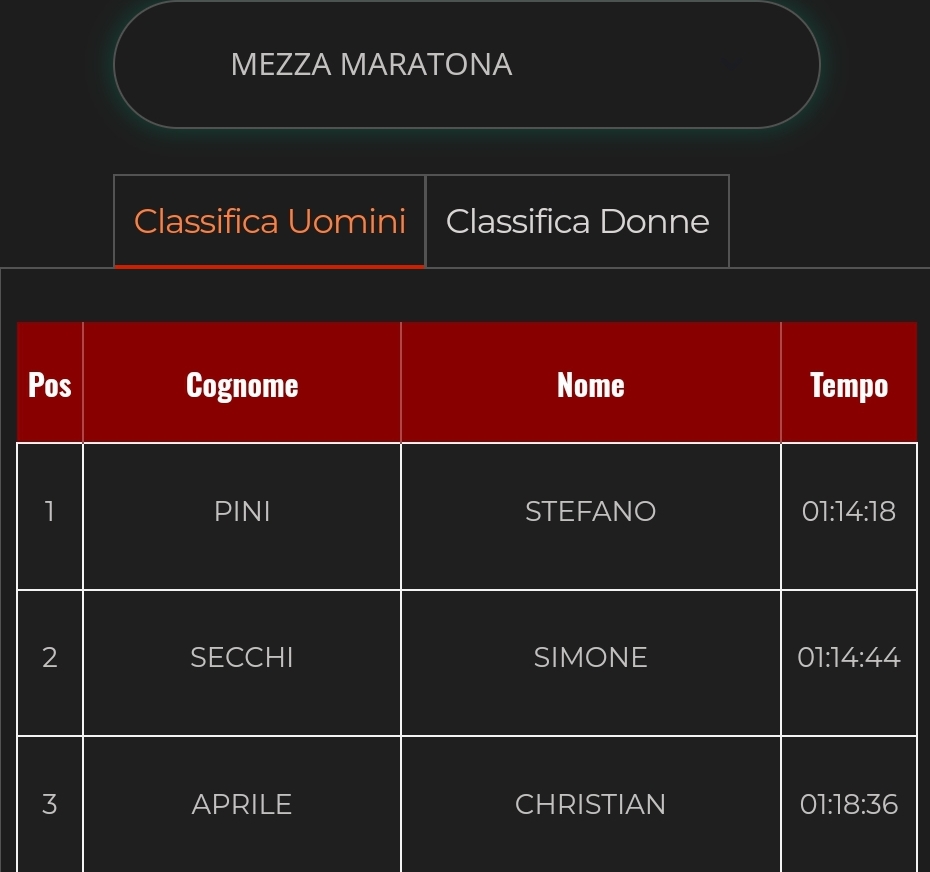Image resolution: width=930 pixels, height=872 pixels.
Task: Select the Nome column header
Action: 590,384
